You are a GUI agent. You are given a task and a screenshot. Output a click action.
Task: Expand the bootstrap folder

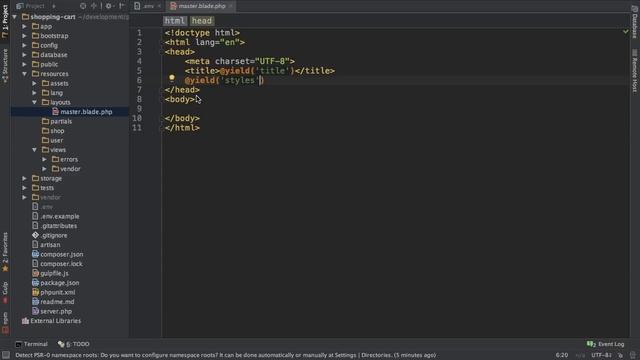click(x=24, y=36)
